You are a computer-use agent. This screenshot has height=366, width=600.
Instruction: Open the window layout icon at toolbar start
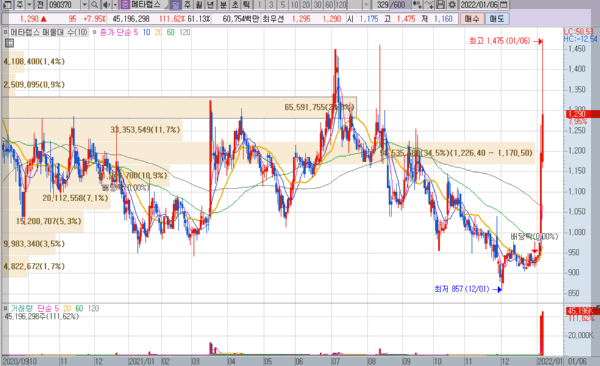tap(7, 5)
